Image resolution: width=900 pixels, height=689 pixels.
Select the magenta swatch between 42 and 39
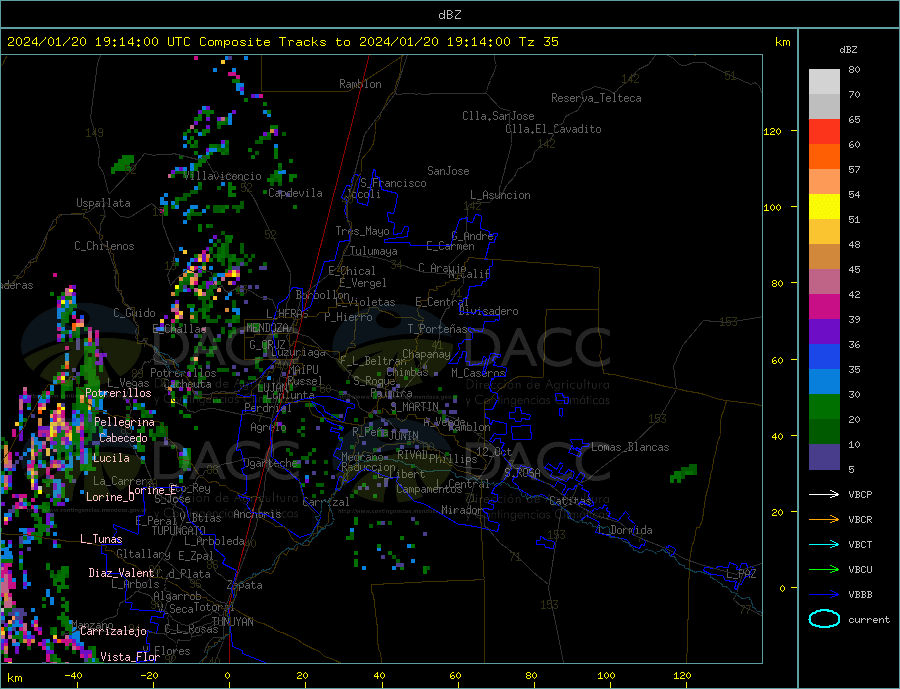[824, 307]
